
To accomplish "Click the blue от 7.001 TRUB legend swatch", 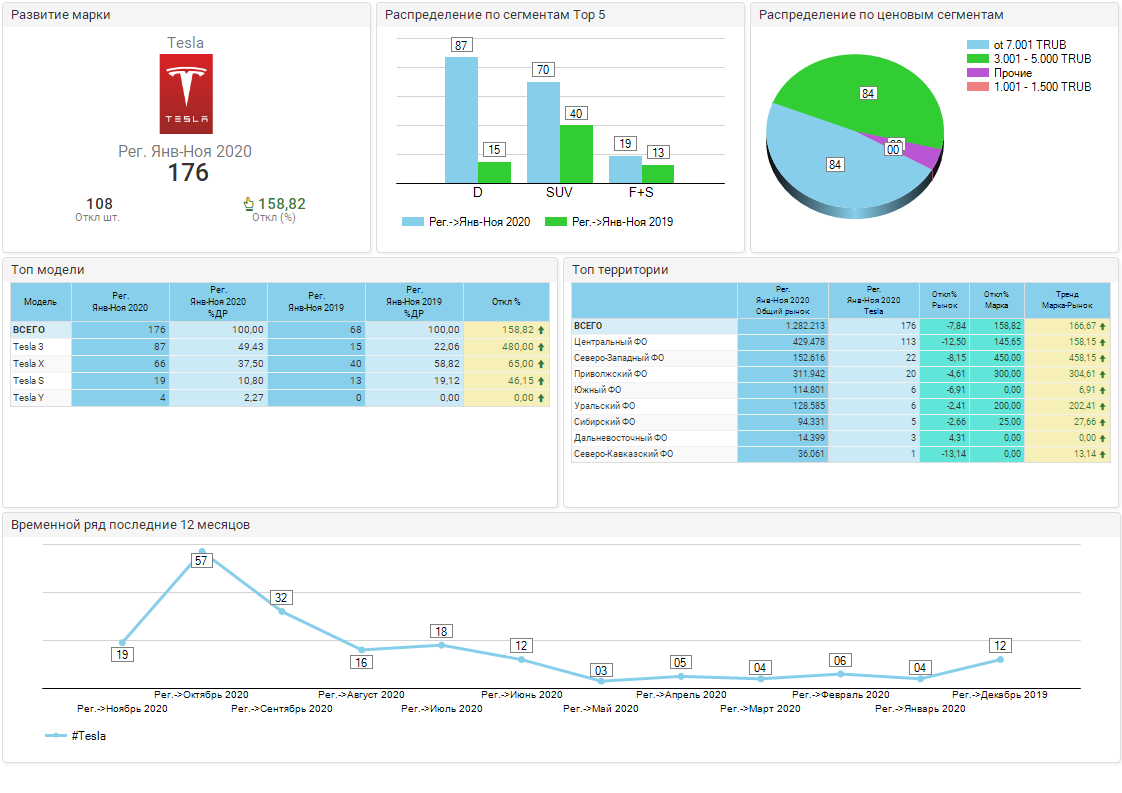I will click(x=977, y=45).
